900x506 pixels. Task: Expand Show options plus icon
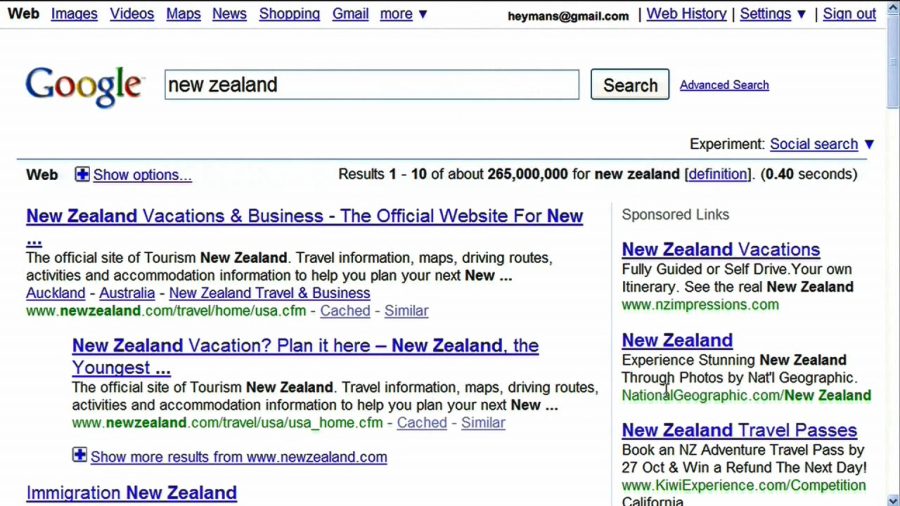82,174
